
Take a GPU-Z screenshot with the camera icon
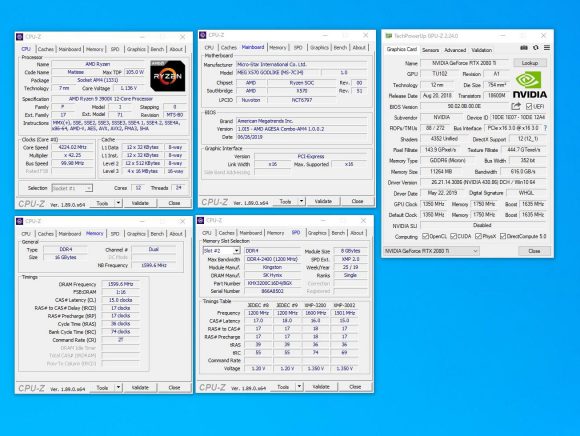pyautogui.click(x=524, y=48)
